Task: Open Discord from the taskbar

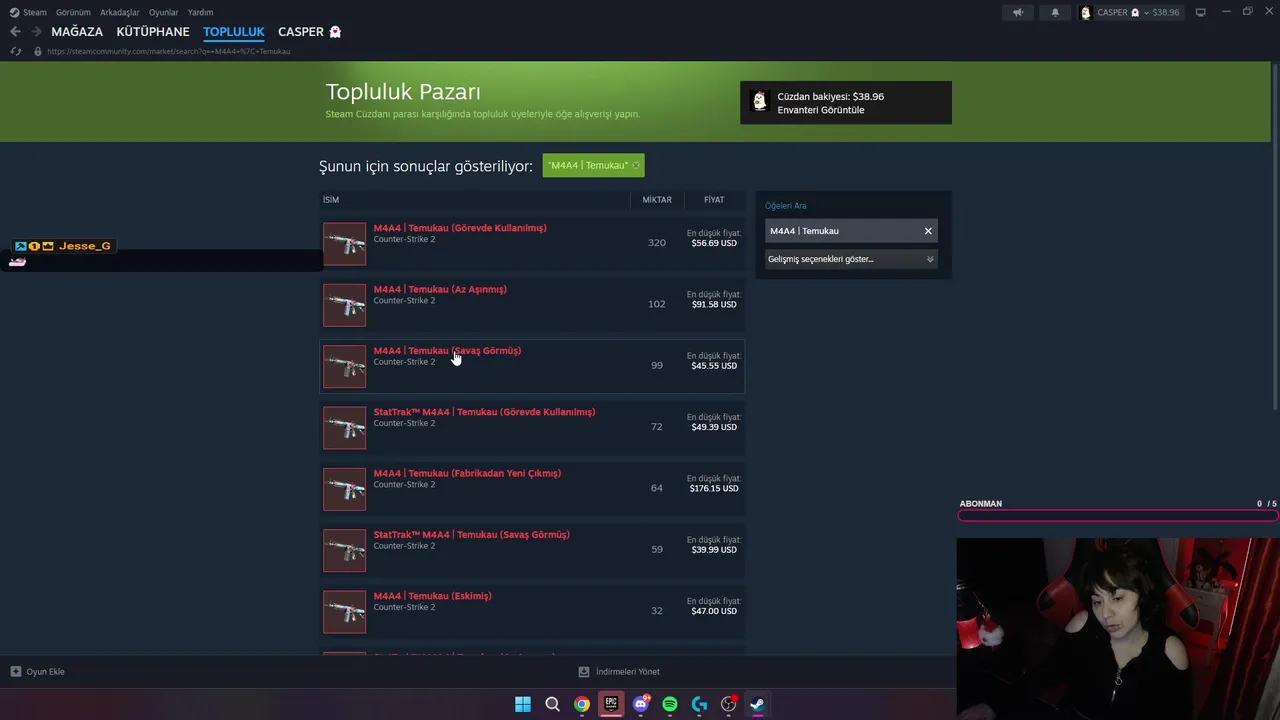Action: coord(641,704)
